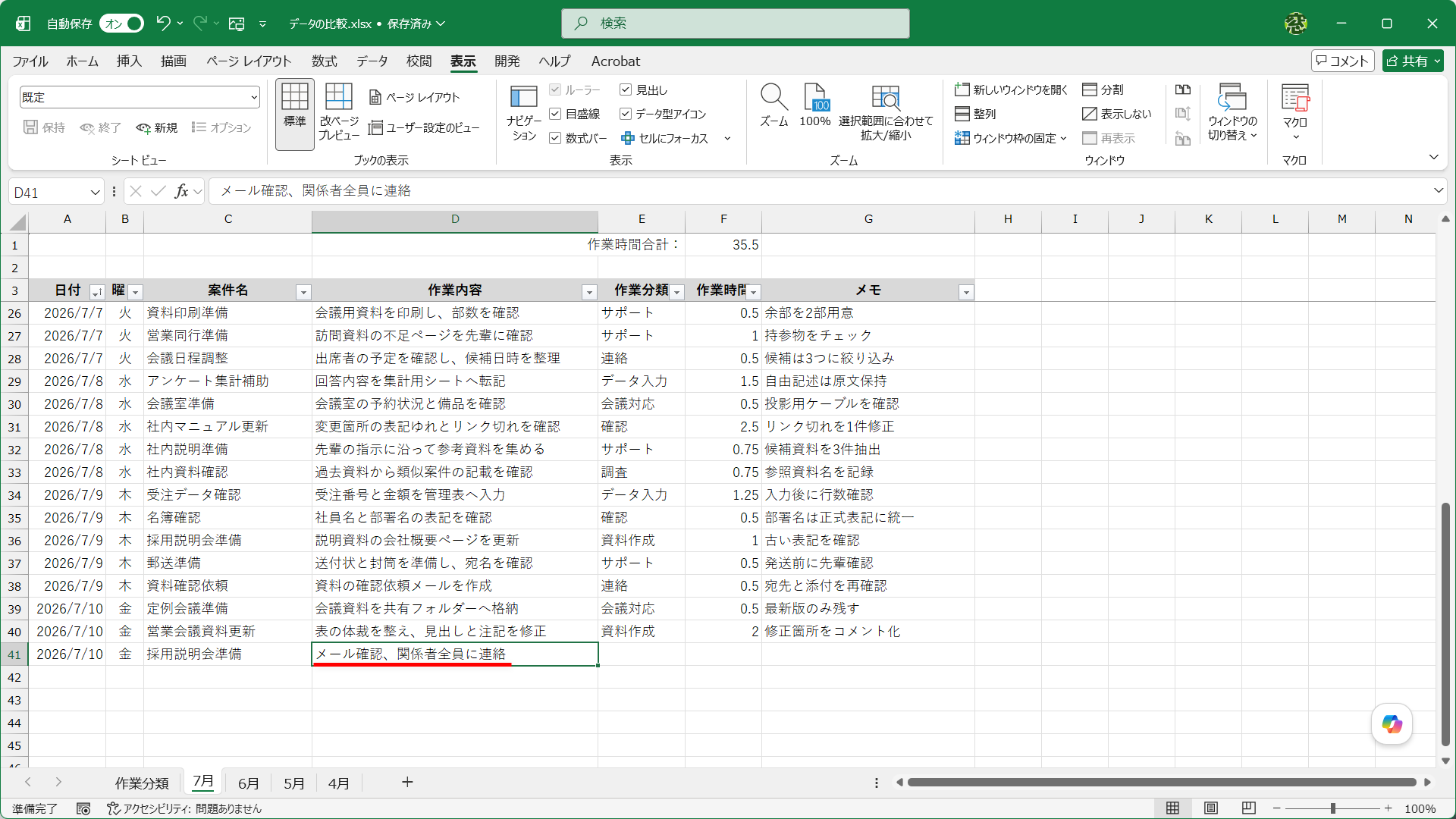Viewport: 1456px width, 819px height.
Task: Click the macro record icon in status bar
Action: (x=83, y=809)
